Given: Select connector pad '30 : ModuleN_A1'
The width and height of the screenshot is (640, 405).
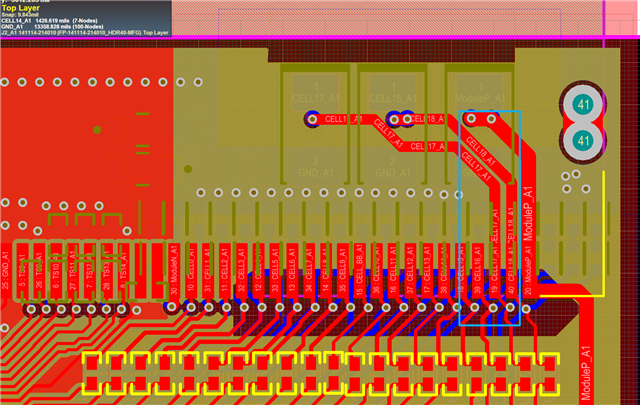Looking at the screenshot, I should [173, 271].
